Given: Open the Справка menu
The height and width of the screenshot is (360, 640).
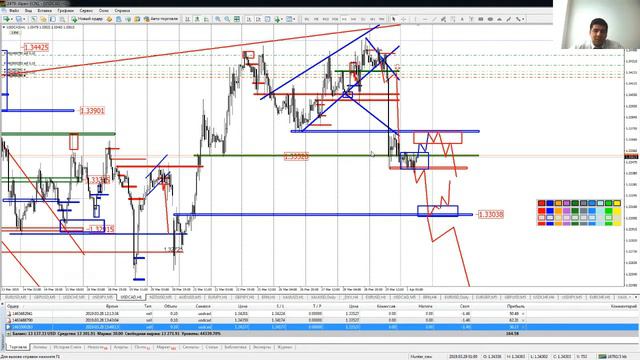Looking at the screenshot, I should tap(122, 11).
